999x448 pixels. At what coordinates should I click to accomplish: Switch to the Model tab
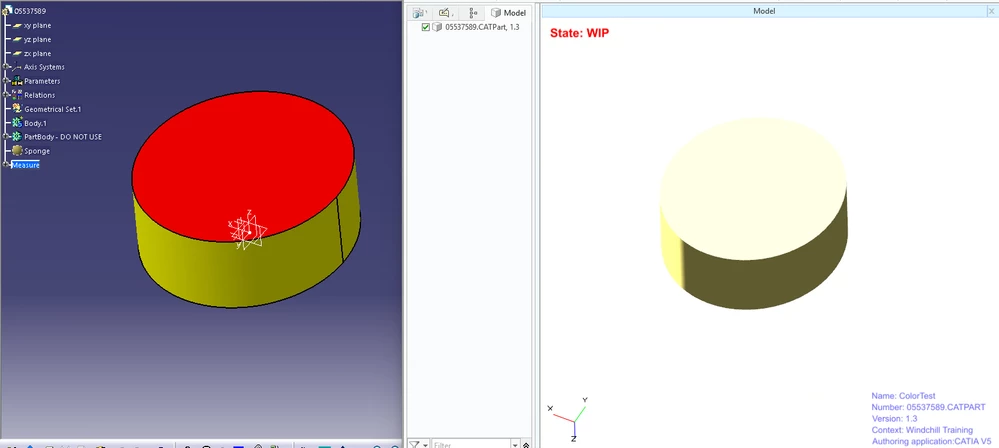(508, 13)
